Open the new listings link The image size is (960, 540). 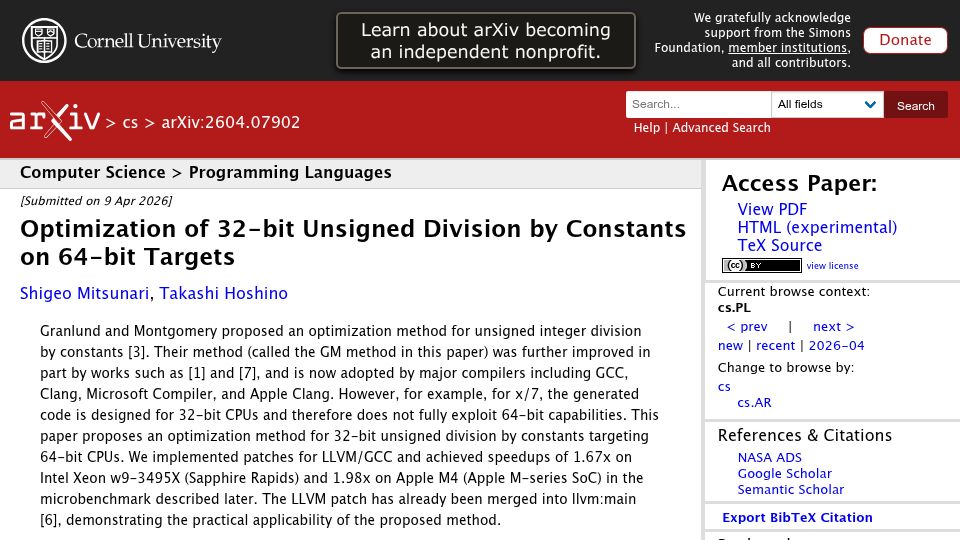click(x=730, y=345)
